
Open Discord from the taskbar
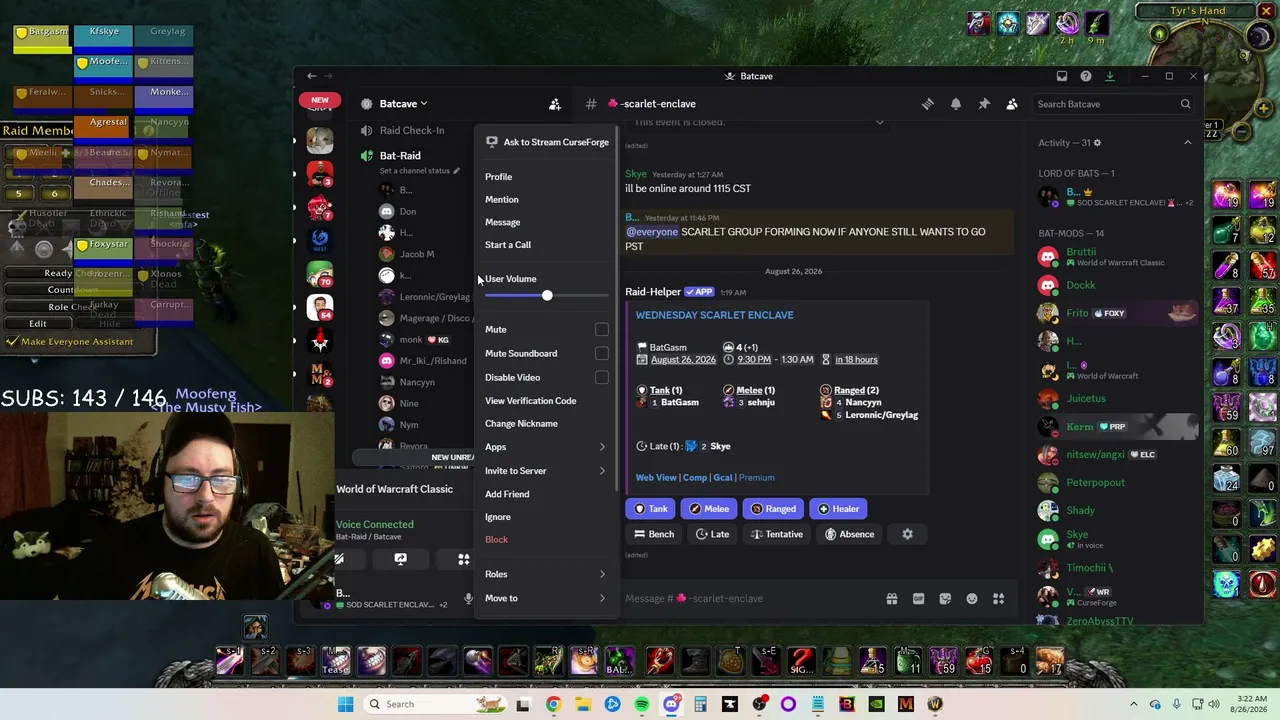[x=671, y=704]
